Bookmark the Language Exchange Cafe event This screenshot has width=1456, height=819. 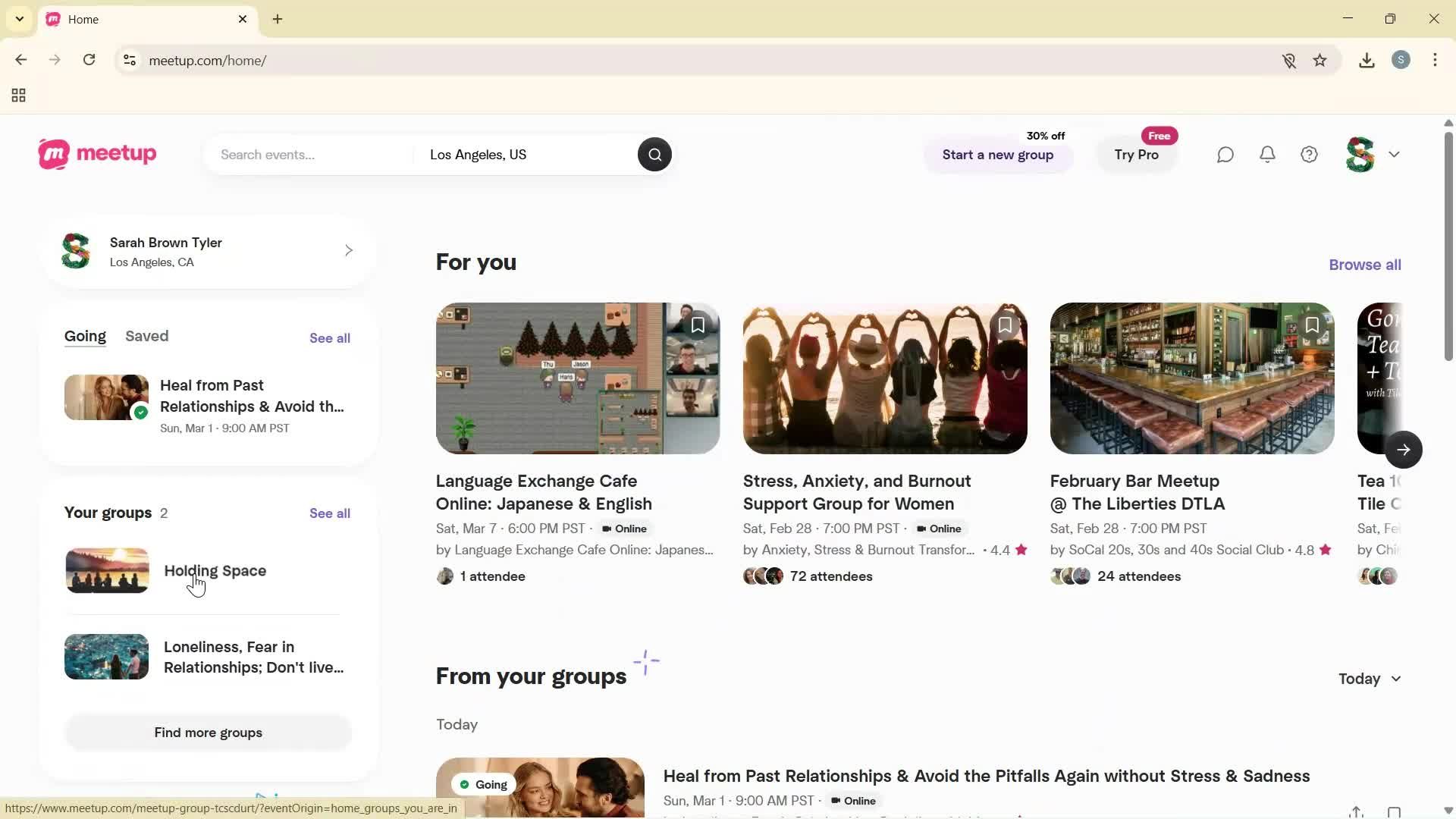[x=698, y=325]
